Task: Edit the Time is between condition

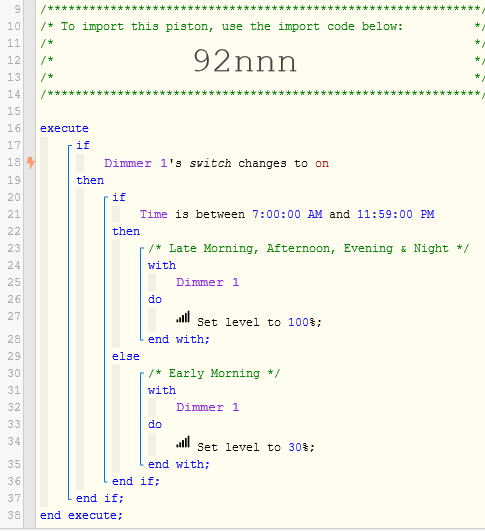Action: pyautogui.click(x=287, y=214)
